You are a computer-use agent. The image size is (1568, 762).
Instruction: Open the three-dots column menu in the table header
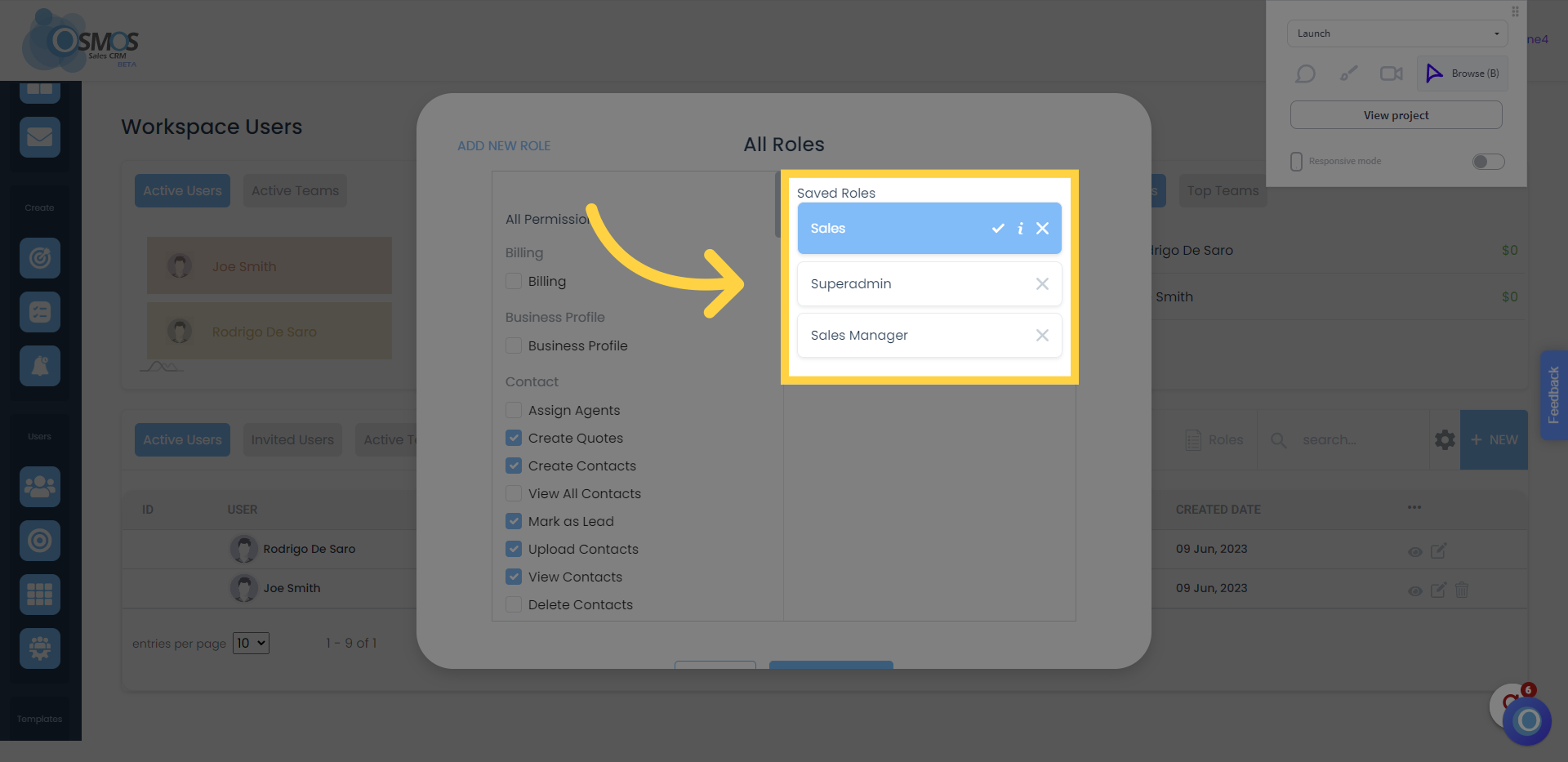(x=1414, y=508)
